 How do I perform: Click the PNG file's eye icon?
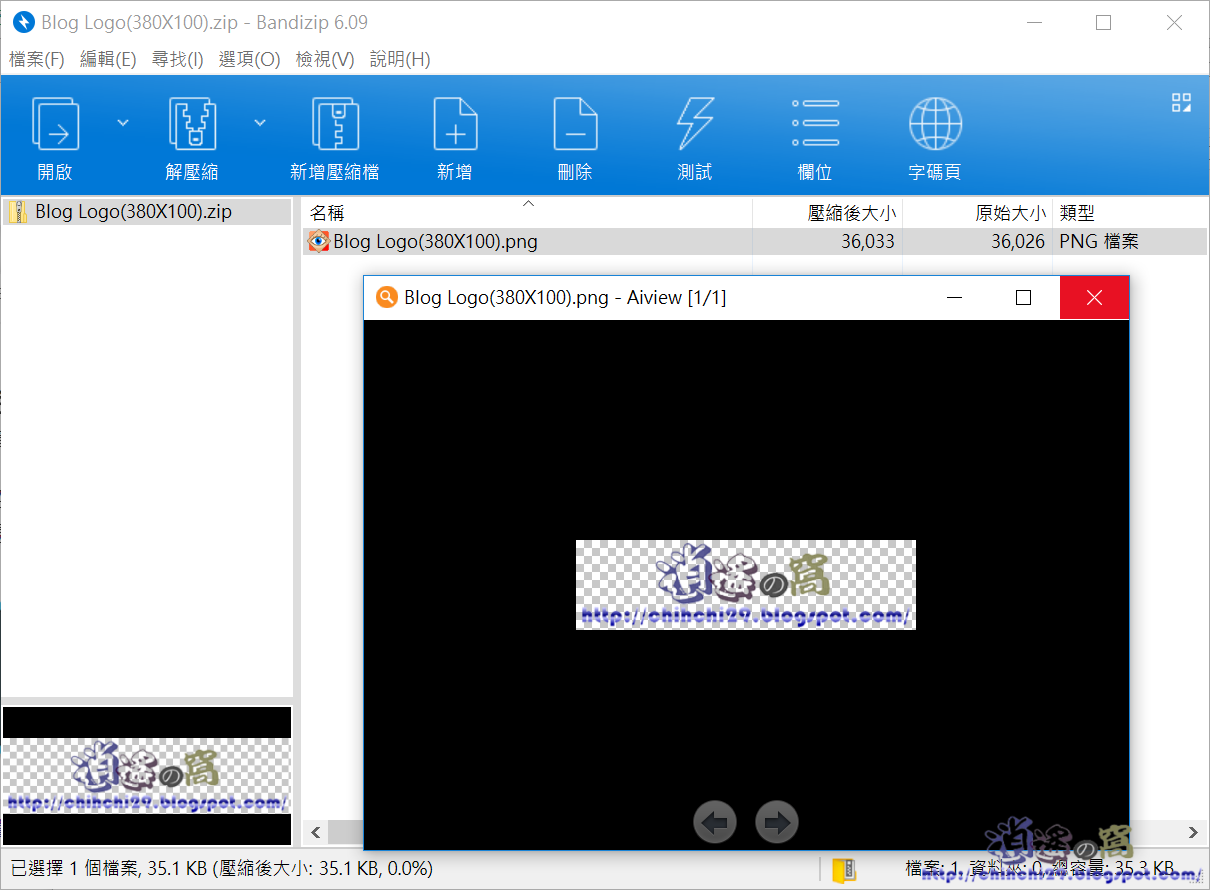pos(318,241)
